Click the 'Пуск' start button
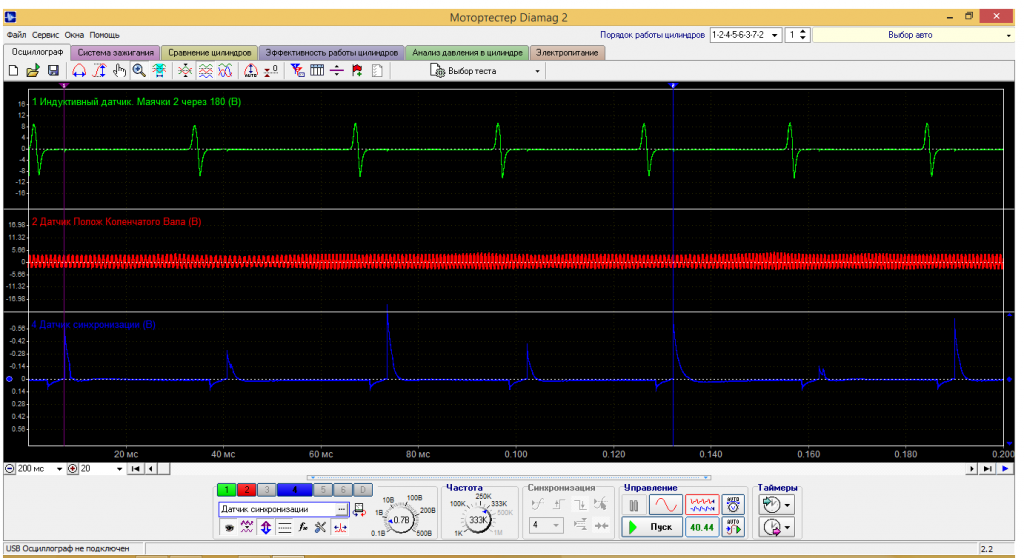This screenshot has width=1024, height=558. (652, 527)
